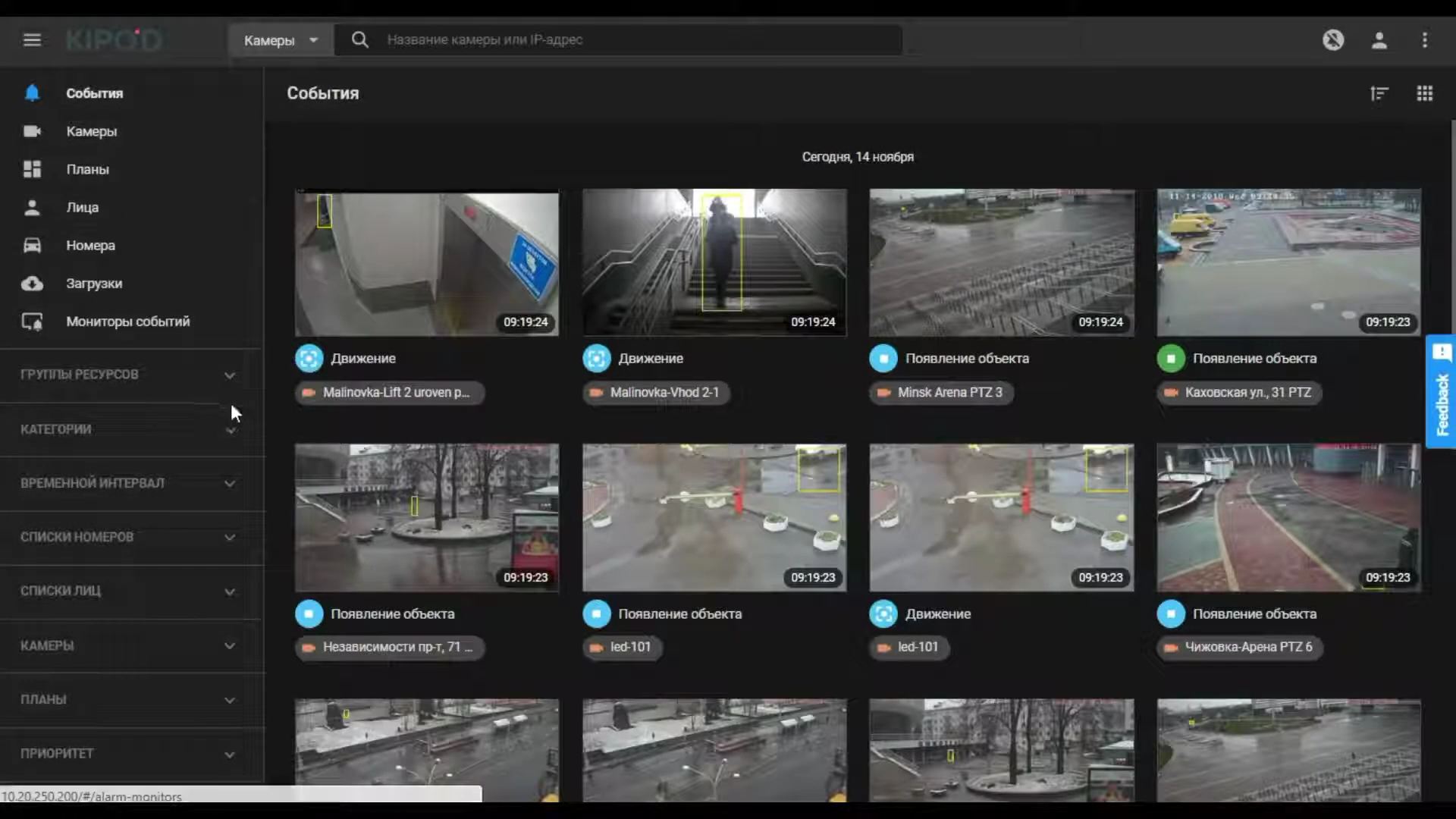This screenshot has width=1456, height=819.
Task: Click object icon of Чижовка-Арена event
Action: click(1171, 613)
